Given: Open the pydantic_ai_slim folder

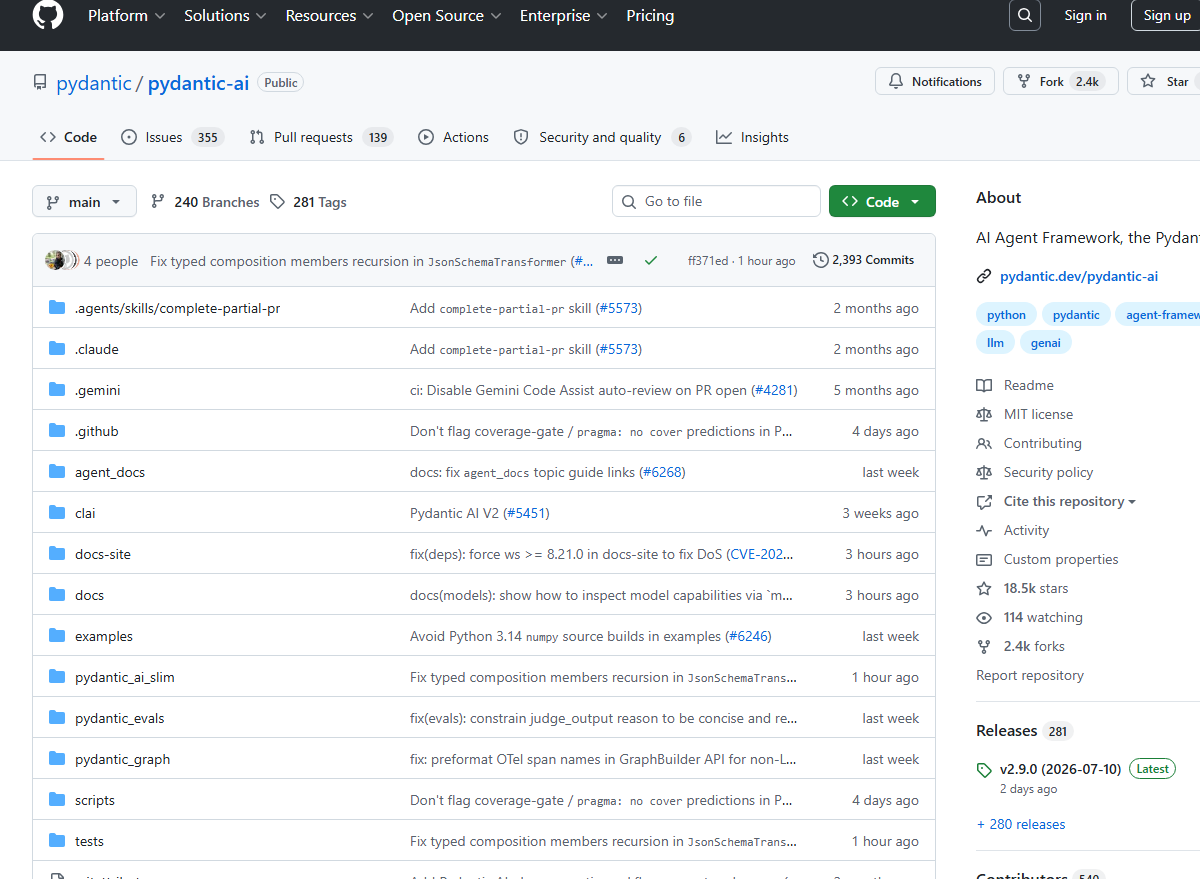Looking at the screenshot, I should click(124, 677).
